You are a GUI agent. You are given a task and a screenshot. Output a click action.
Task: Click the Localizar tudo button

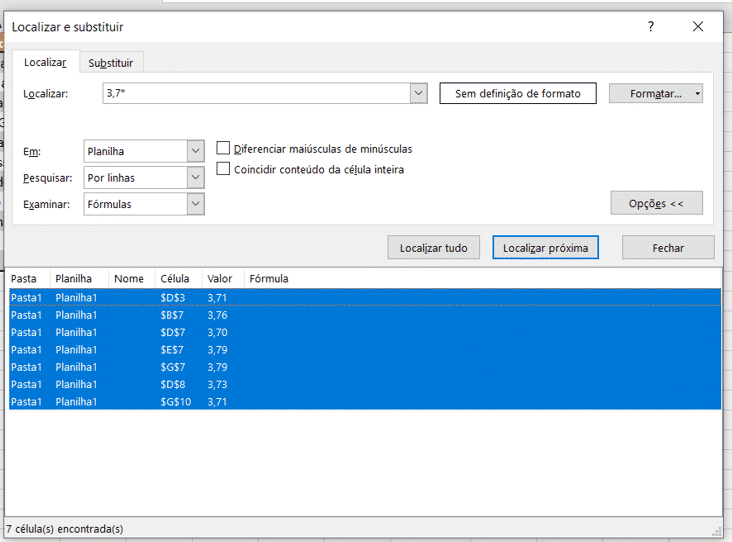click(433, 247)
